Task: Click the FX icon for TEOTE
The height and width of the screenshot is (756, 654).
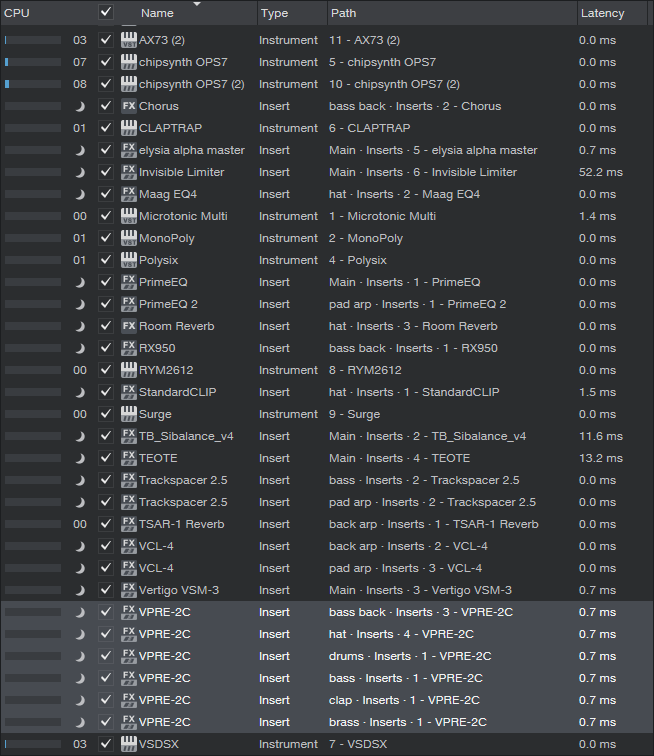Action: tap(128, 458)
